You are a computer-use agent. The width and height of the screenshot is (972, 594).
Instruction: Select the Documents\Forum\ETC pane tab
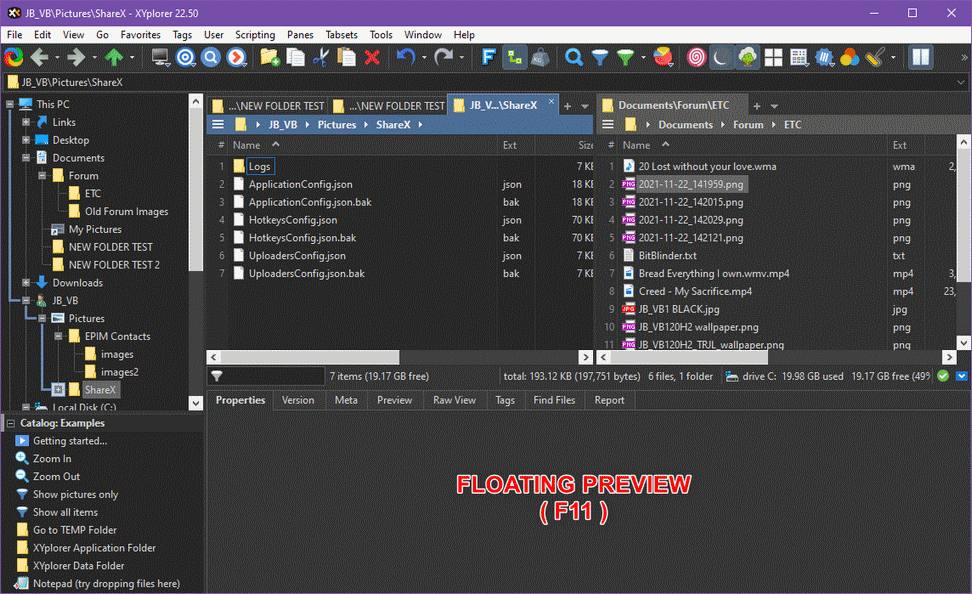click(x=673, y=105)
